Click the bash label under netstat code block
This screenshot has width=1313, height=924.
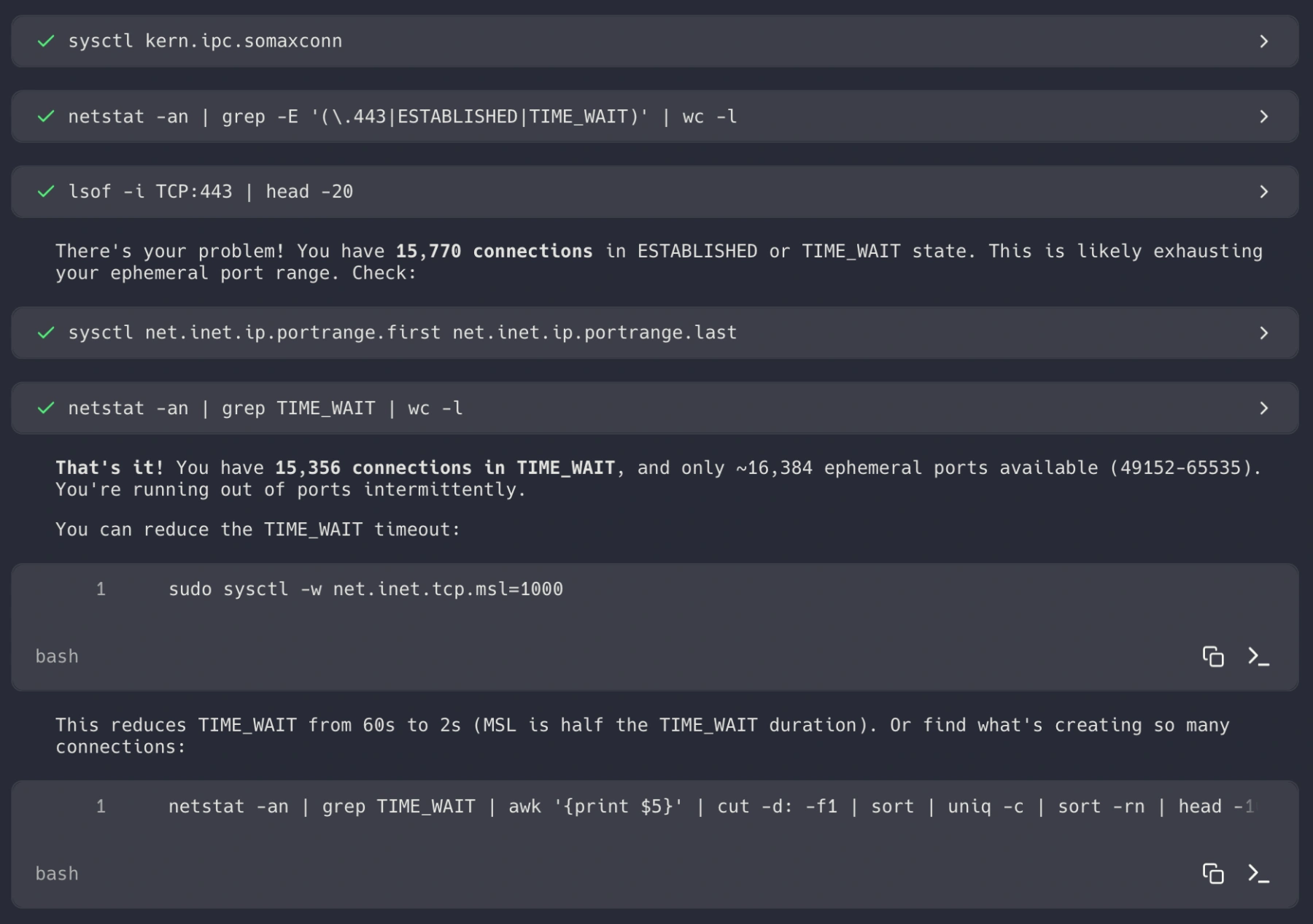57,874
